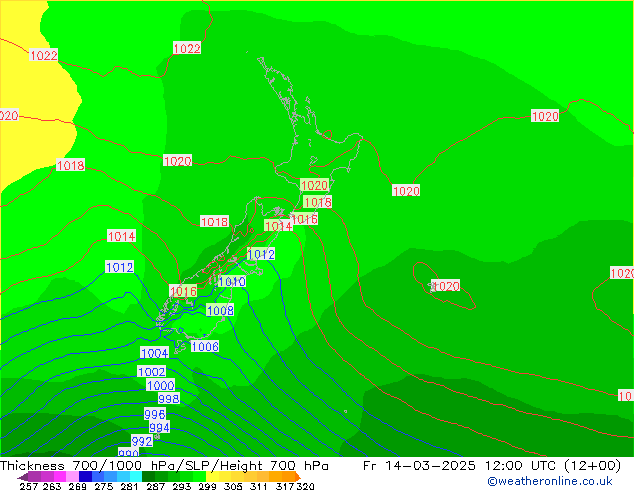Click legend value 269
The image size is (634, 490).
[77, 486]
